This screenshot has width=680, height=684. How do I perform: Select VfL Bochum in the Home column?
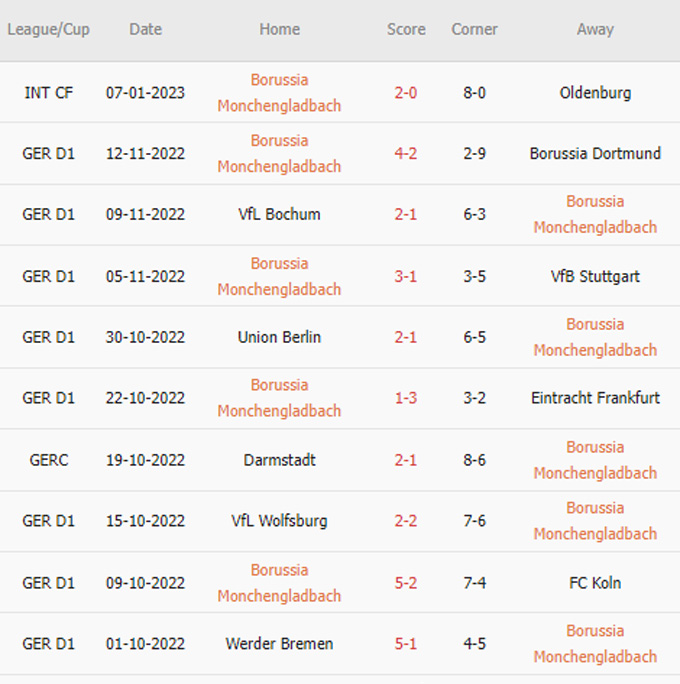[x=279, y=214]
